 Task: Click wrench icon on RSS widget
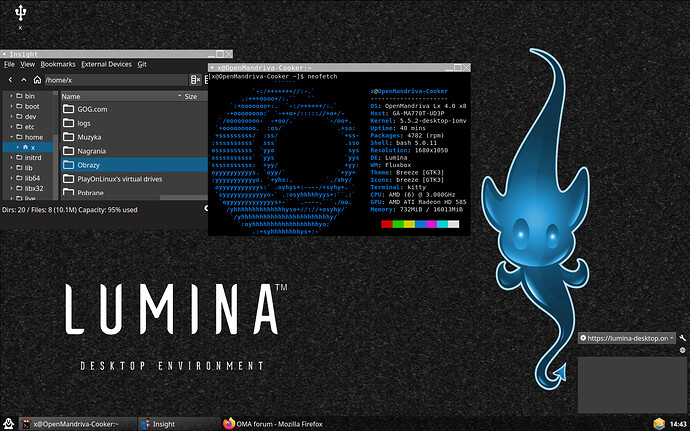click(682, 338)
